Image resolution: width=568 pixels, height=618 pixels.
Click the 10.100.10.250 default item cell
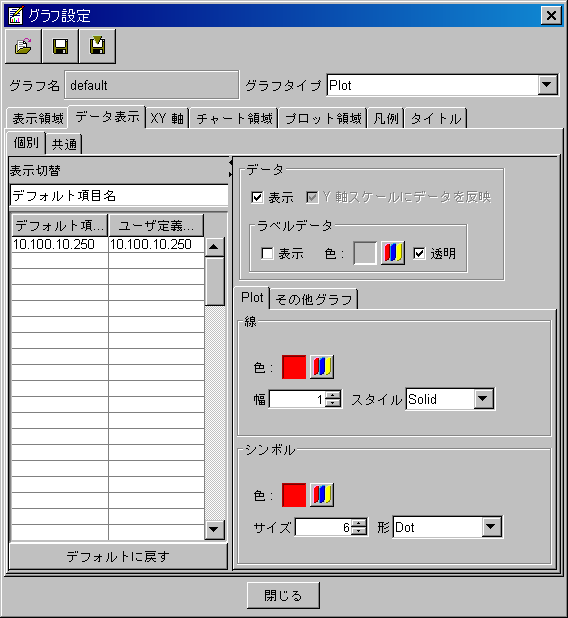tap(60, 244)
